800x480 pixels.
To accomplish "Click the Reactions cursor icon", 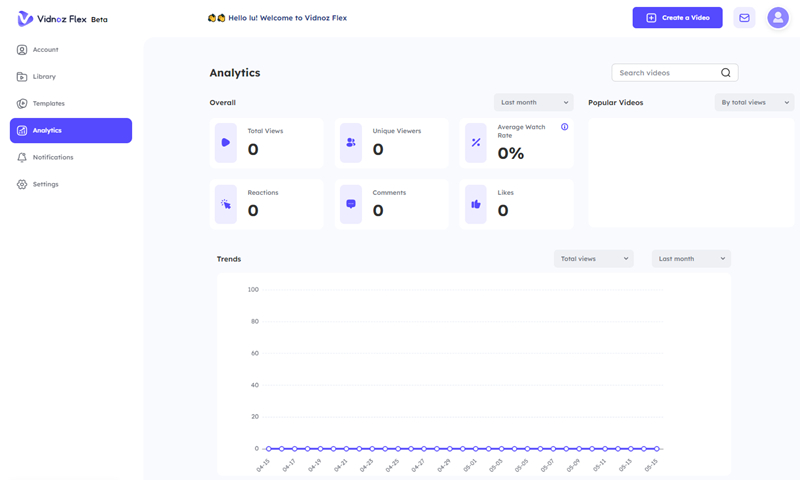I will pyautogui.click(x=226, y=204).
